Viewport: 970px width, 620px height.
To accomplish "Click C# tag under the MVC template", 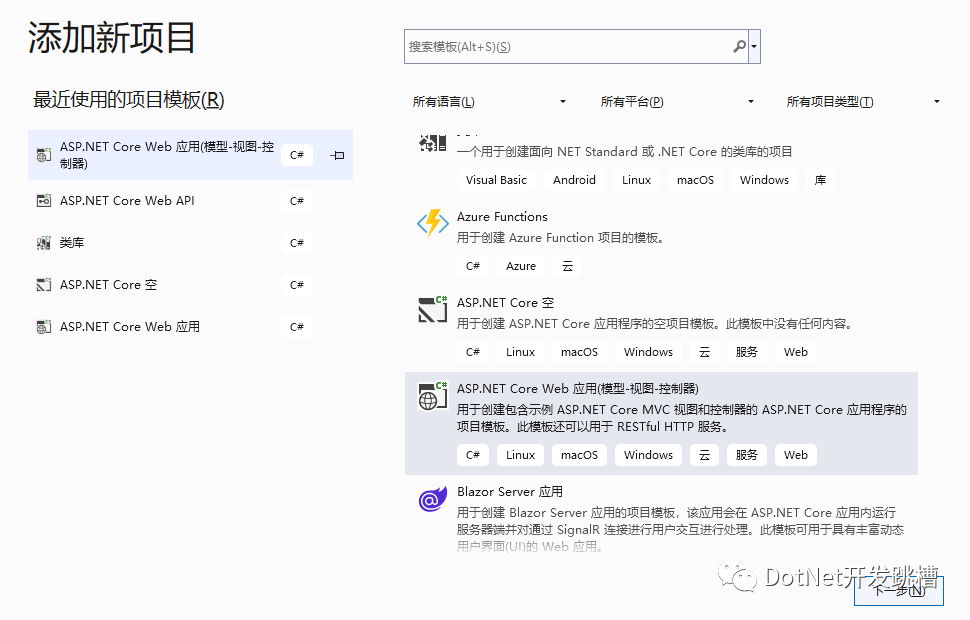I will [x=473, y=455].
